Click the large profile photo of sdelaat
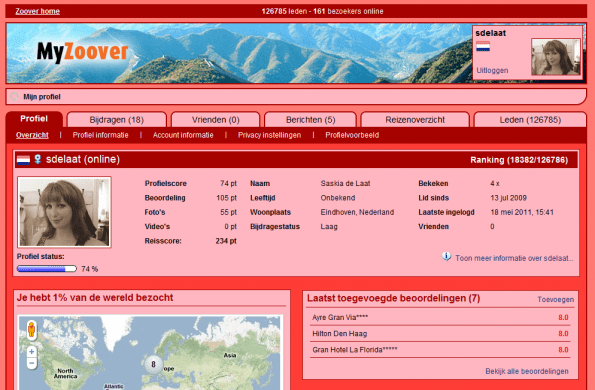595x390 pixels. [x=64, y=212]
